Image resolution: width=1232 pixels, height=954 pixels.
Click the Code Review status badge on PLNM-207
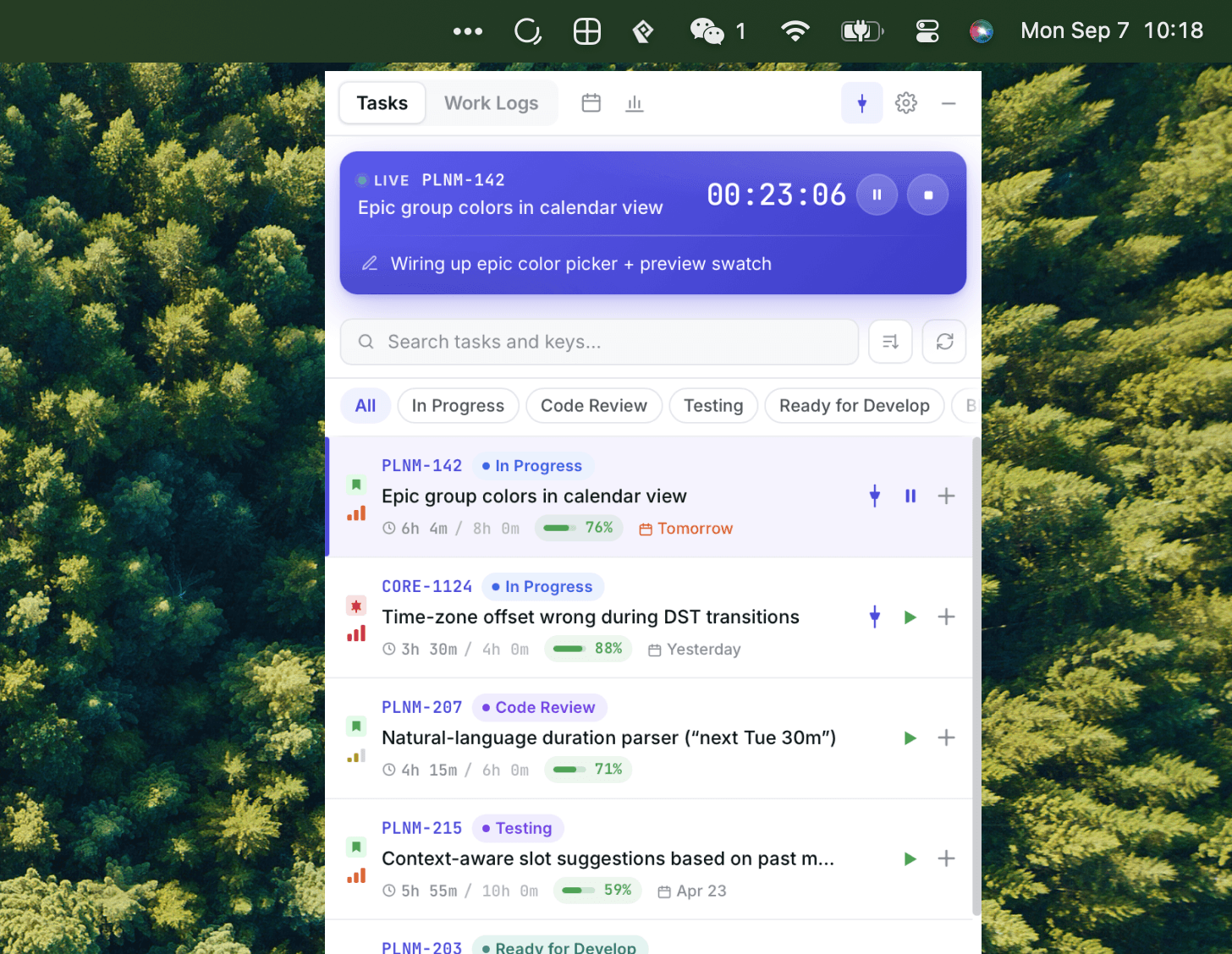539,708
